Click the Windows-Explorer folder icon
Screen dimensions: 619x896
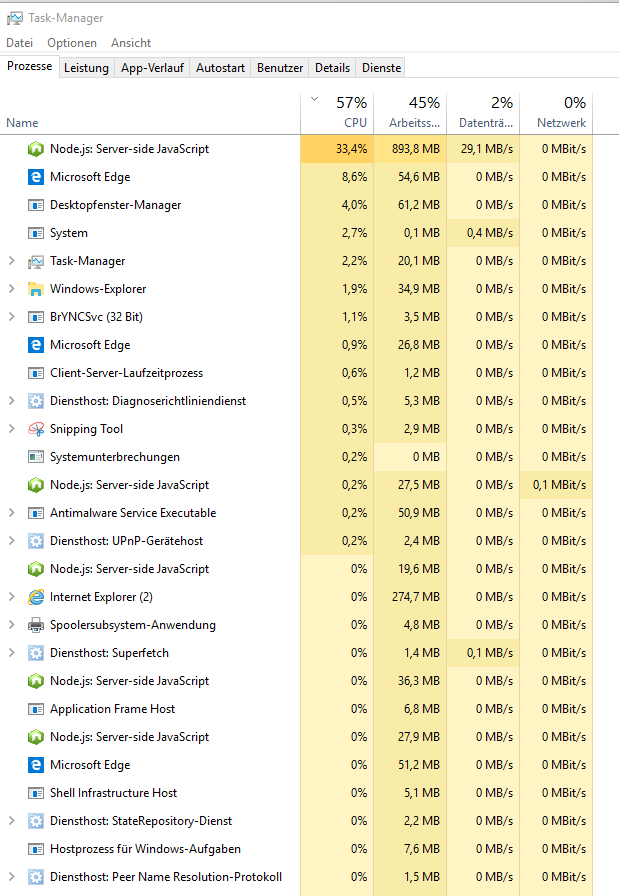coord(35,289)
